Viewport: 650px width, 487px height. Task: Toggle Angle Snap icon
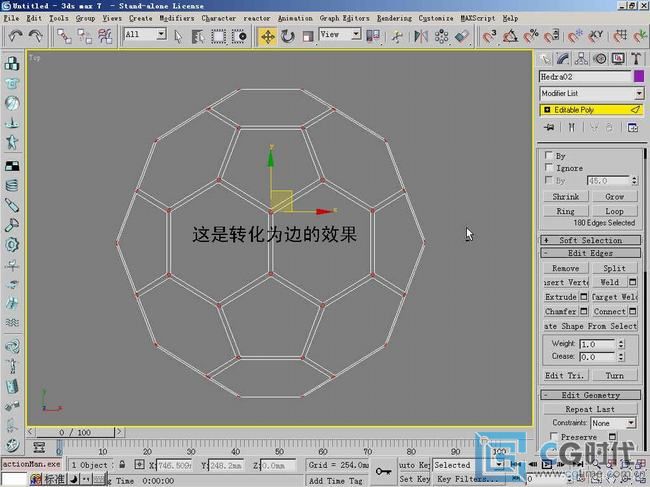[x=510, y=36]
